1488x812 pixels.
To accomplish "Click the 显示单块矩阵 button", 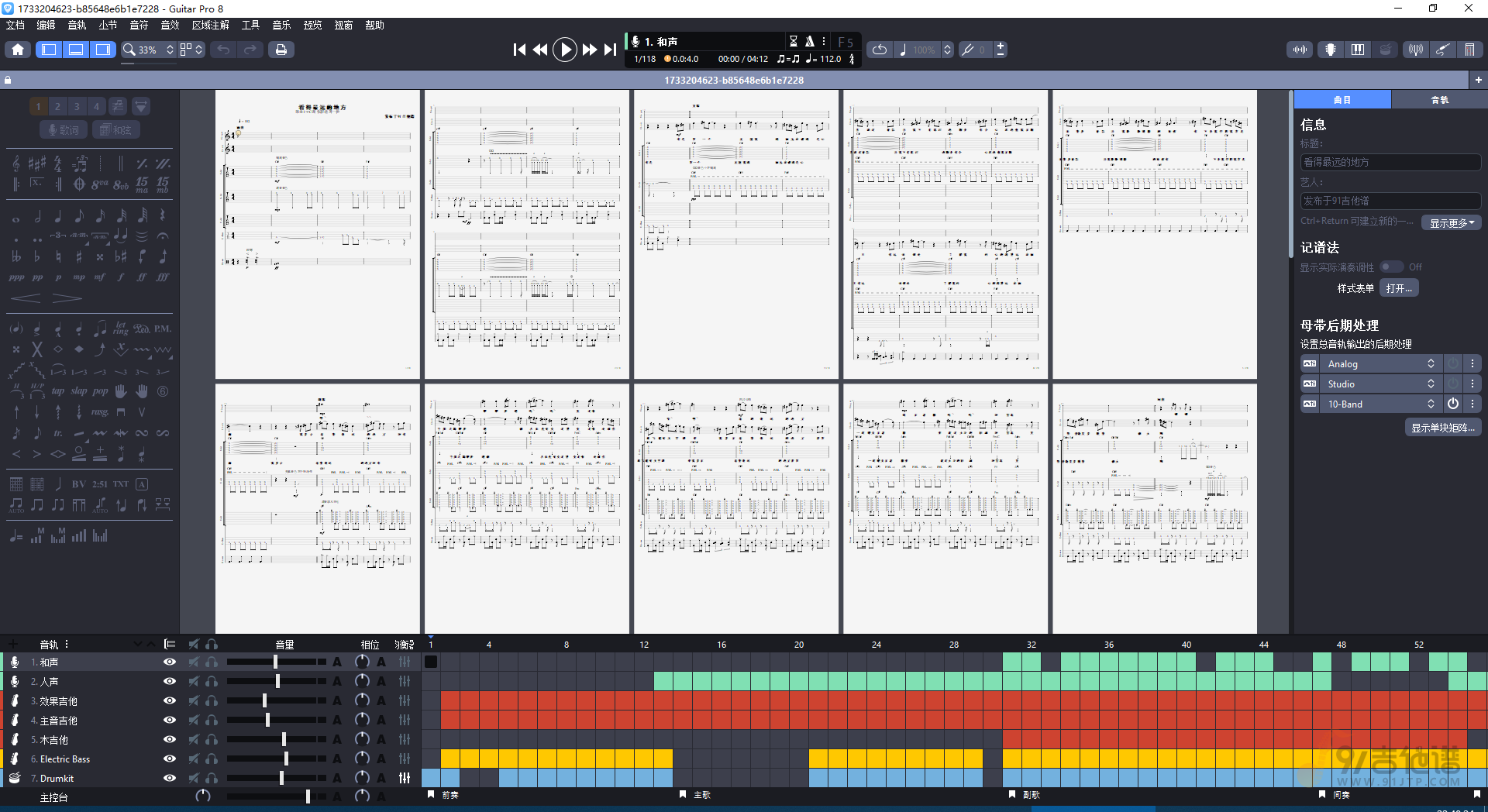I will [x=1443, y=428].
